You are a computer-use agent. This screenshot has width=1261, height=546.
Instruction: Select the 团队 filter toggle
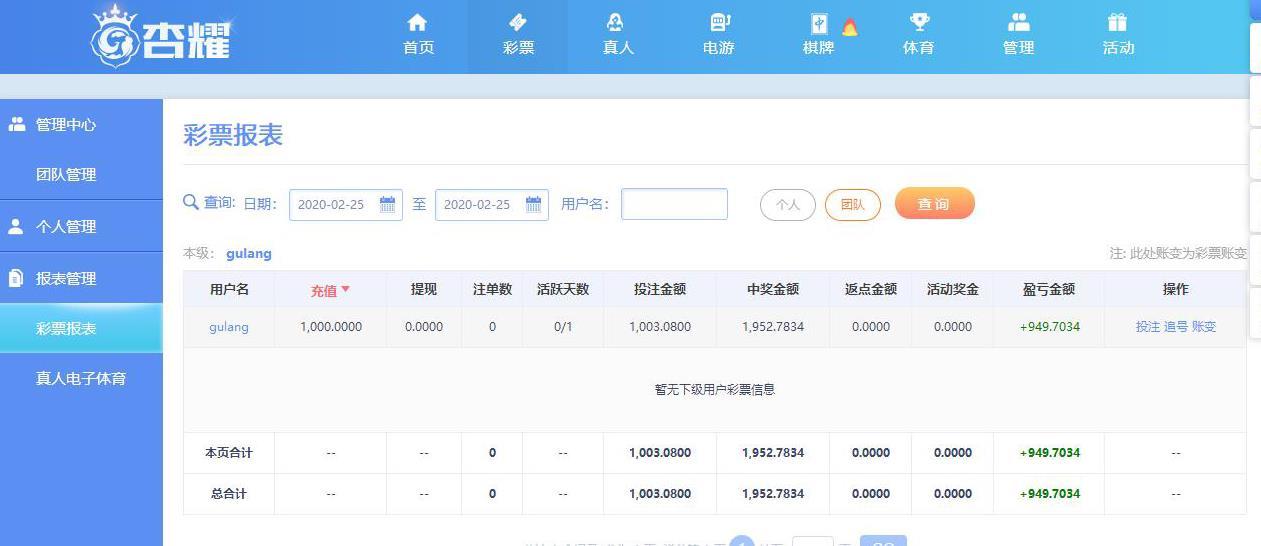click(852, 204)
